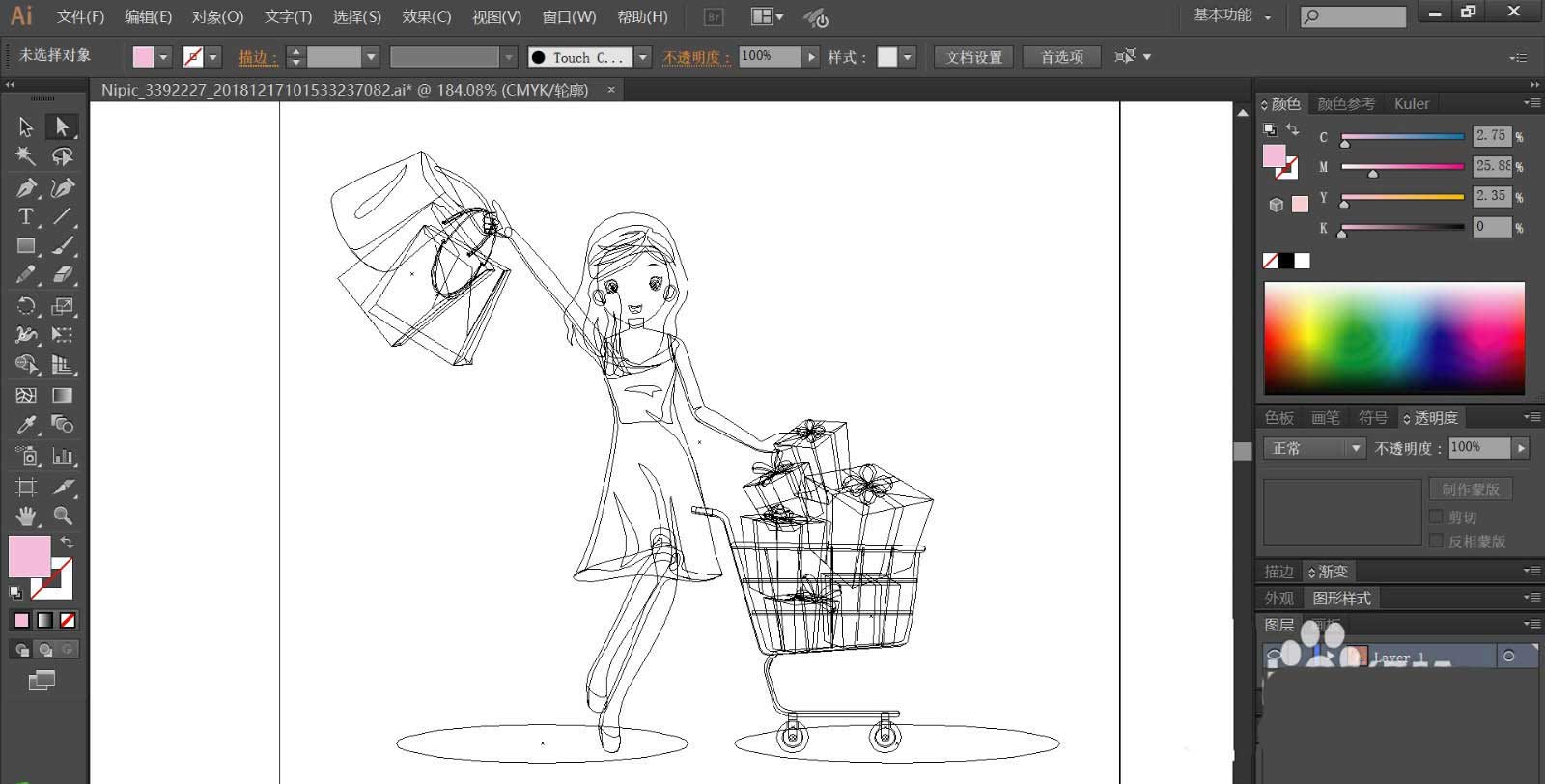Viewport: 1545px width, 784px height.
Task: Swap fill and stroke in toolbox
Action: 67,543
